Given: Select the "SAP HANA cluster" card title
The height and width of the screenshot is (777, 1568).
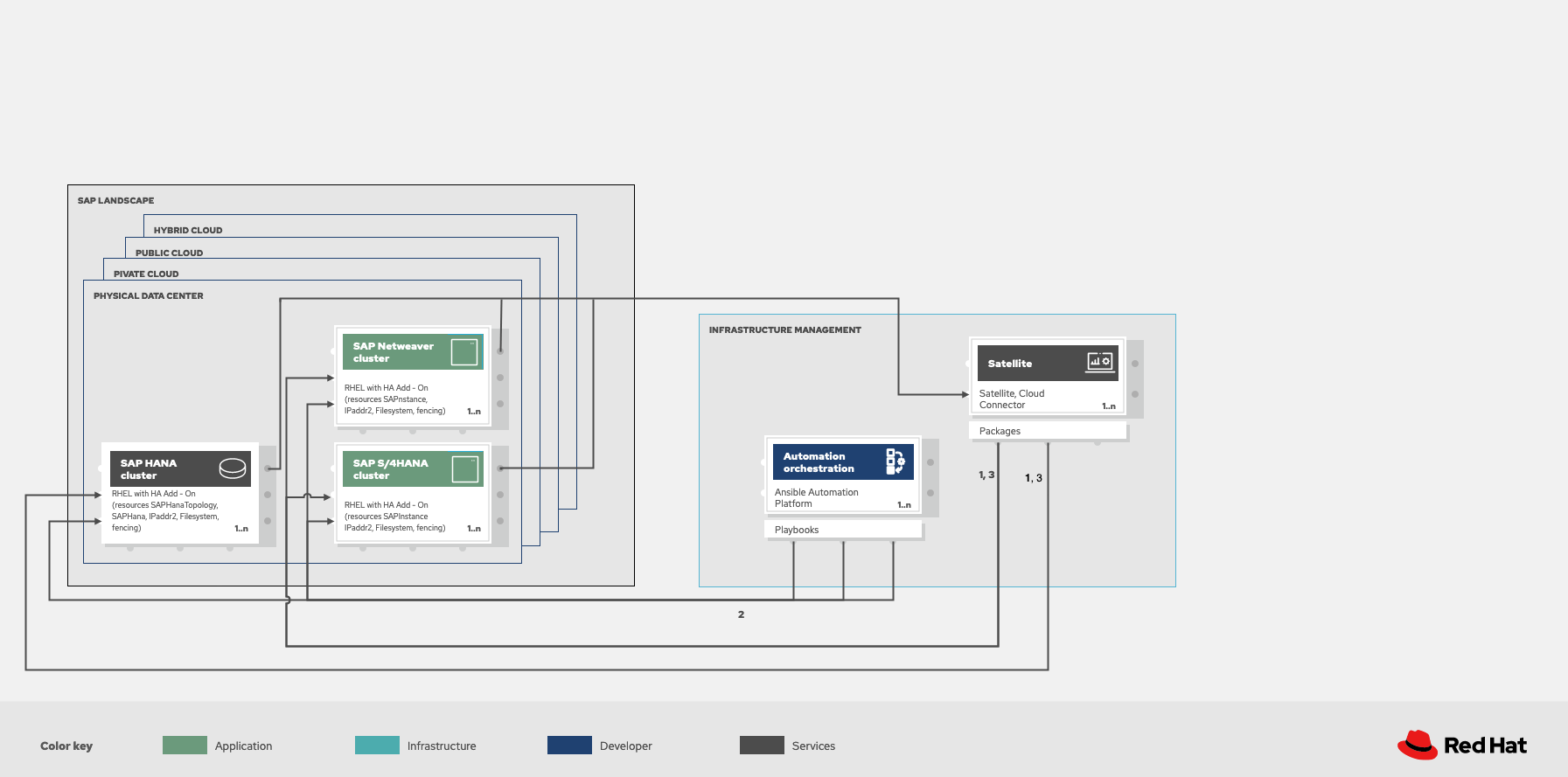Looking at the screenshot, I should pyautogui.click(x=149, y=469).
